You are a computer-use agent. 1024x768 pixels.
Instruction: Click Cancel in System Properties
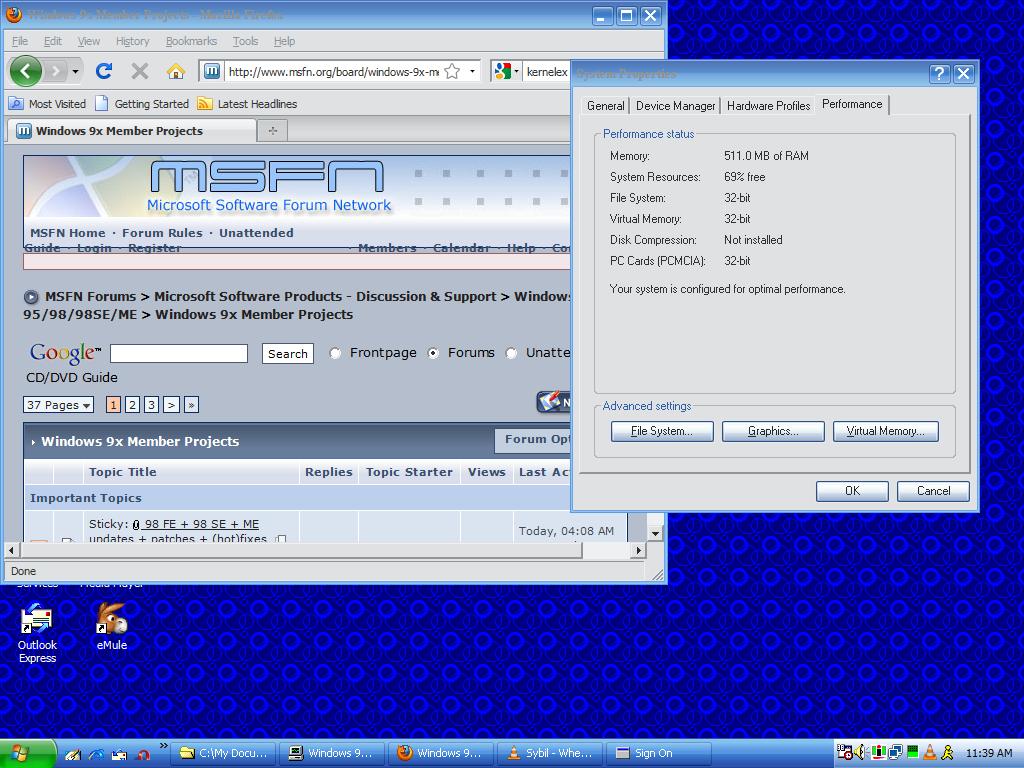[x=933, y=491]
